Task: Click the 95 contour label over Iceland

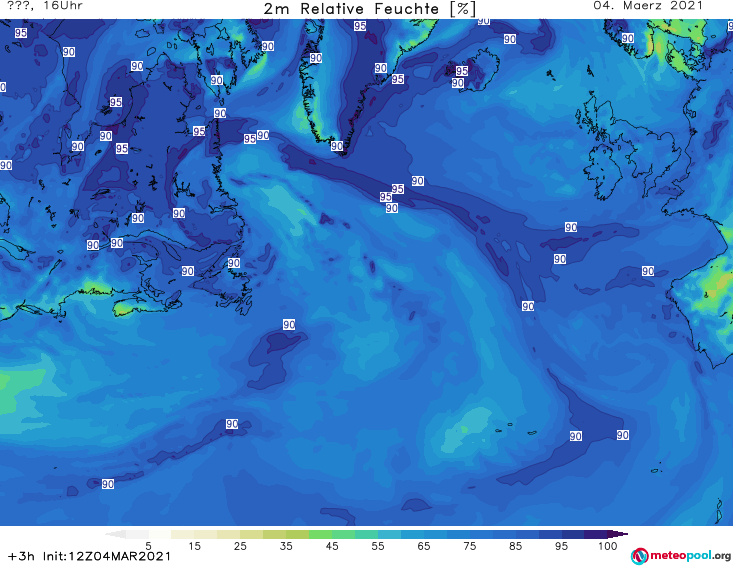Action: click(462, 71)
